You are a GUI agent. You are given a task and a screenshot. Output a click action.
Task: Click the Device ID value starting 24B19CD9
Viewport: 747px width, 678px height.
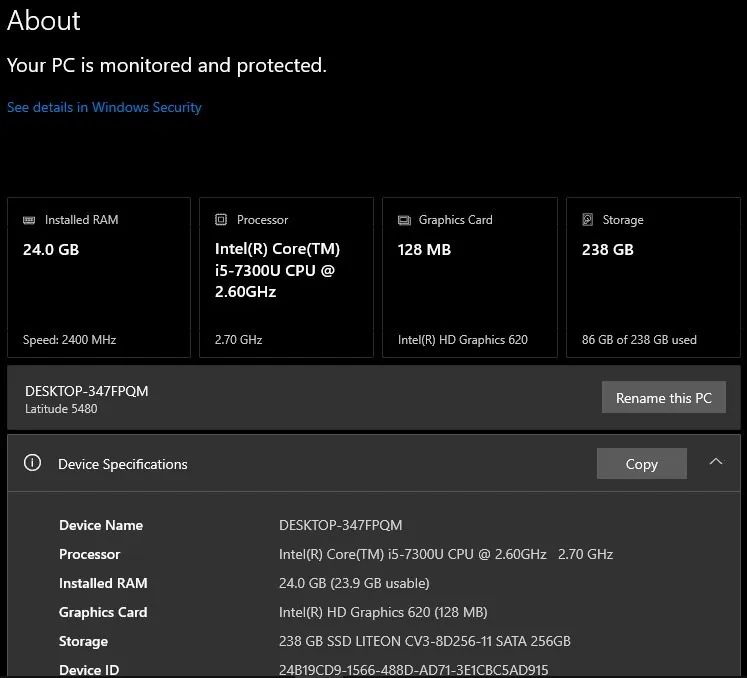coord(414,670)
